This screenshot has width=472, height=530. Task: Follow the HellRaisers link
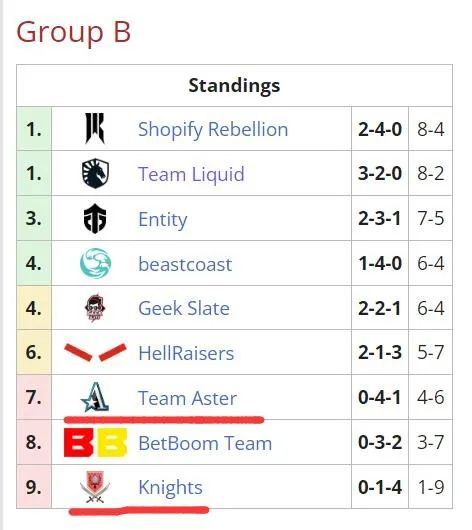click(x=186, y=353)
